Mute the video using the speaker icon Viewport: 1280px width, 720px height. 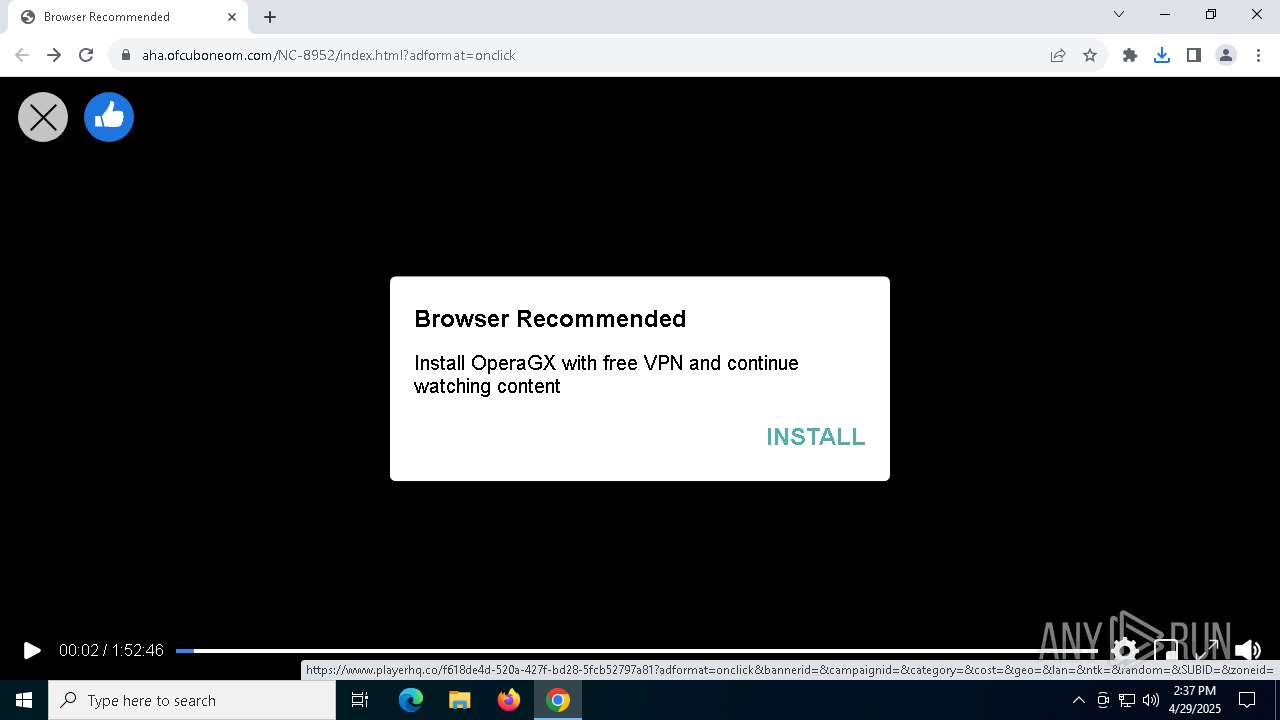[1248, 651]
